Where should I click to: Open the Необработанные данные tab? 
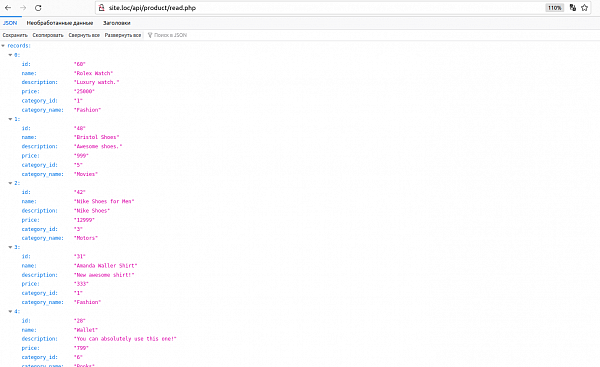pyautogui.click(x=60, y=23)
